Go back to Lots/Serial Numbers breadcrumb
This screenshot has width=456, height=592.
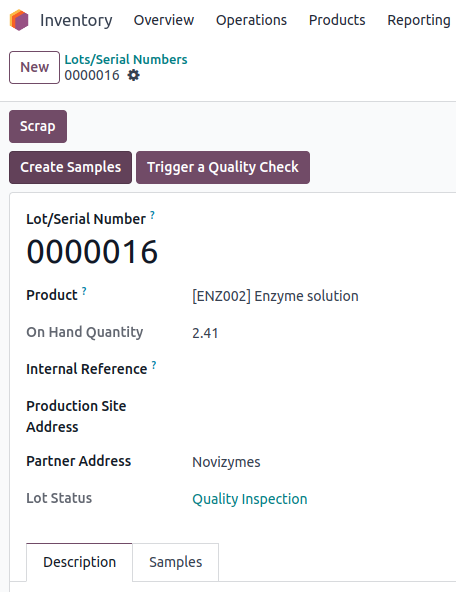tap(126, 59)
